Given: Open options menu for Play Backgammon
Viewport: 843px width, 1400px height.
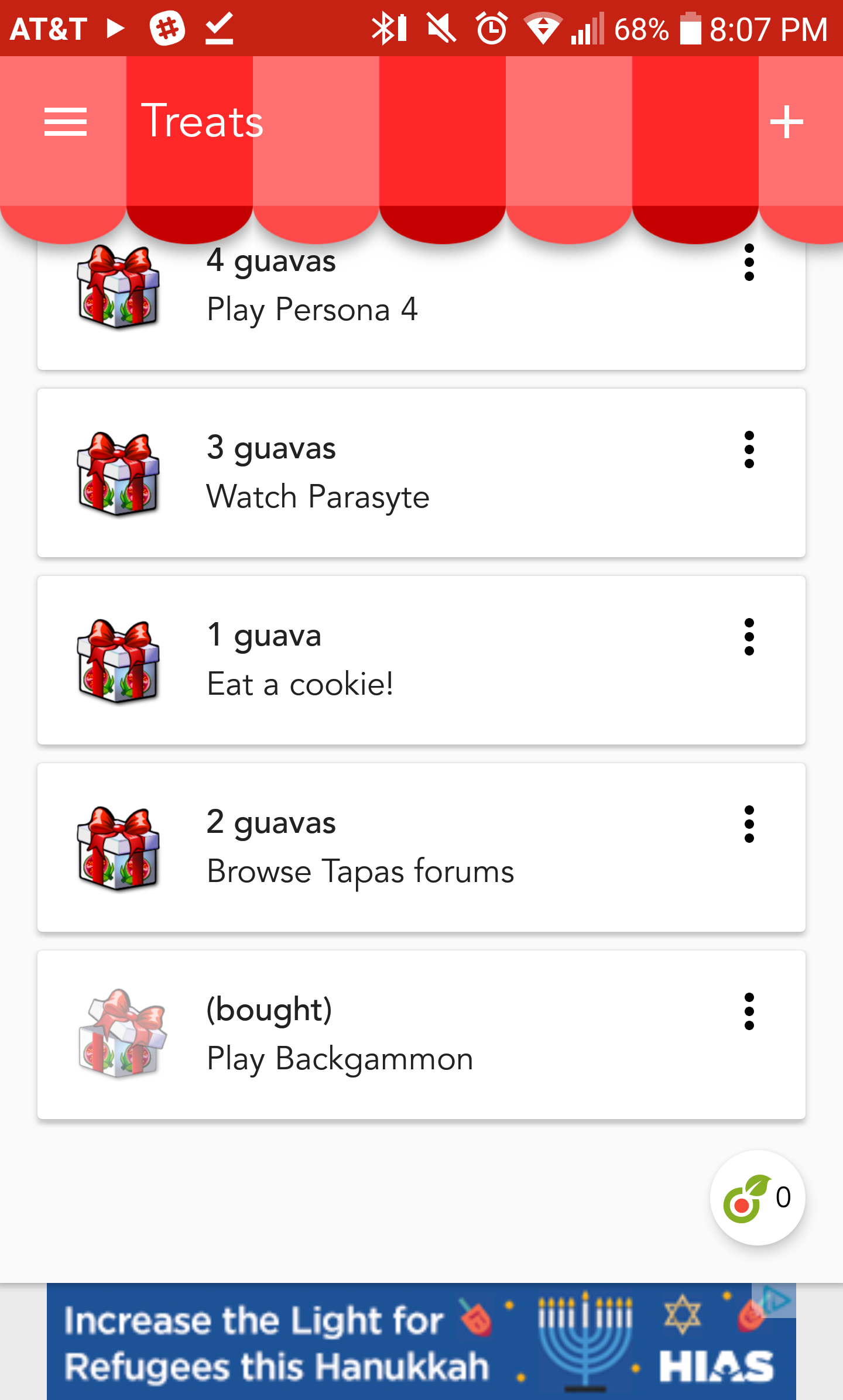Looking at the screenshot, I should (749, 1011).
